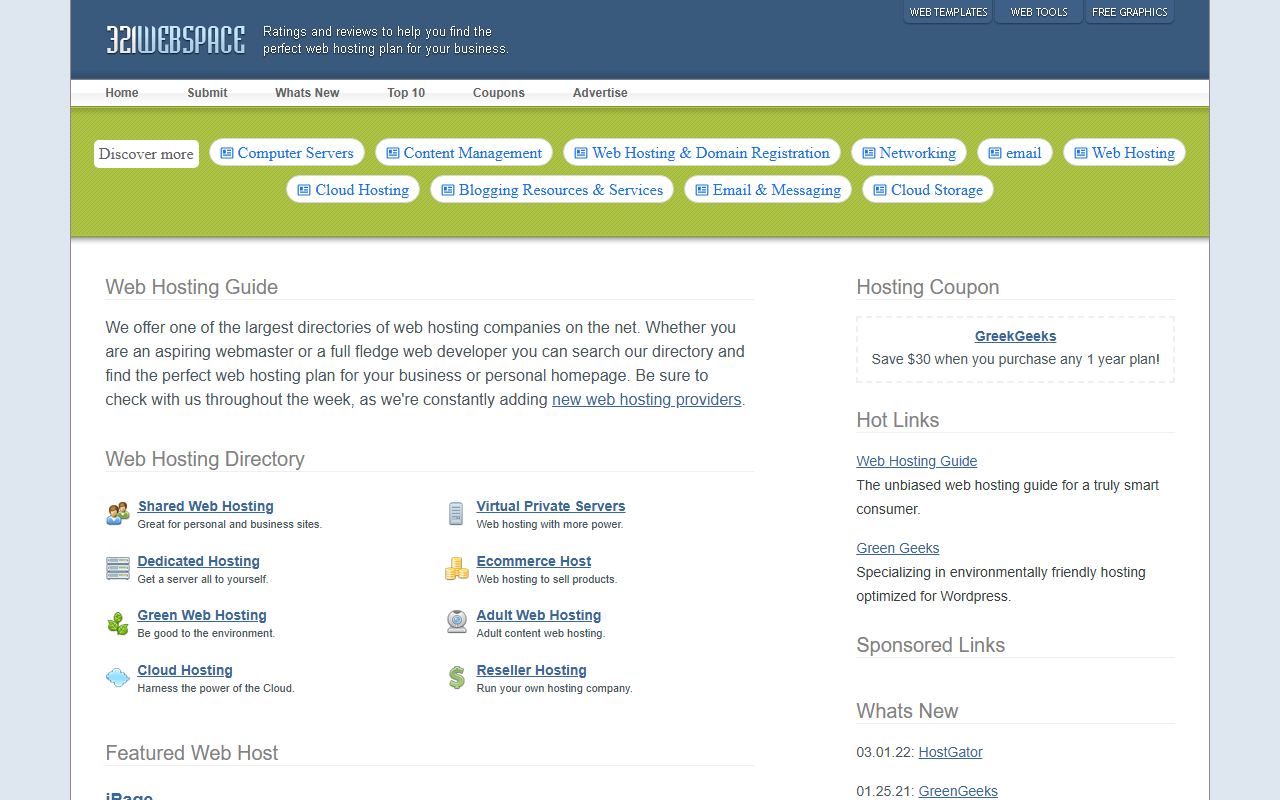This screenshot has width=1280, height=800.
Task: Open the Free Graphics top tab
Action: (x=1129, y=12)
